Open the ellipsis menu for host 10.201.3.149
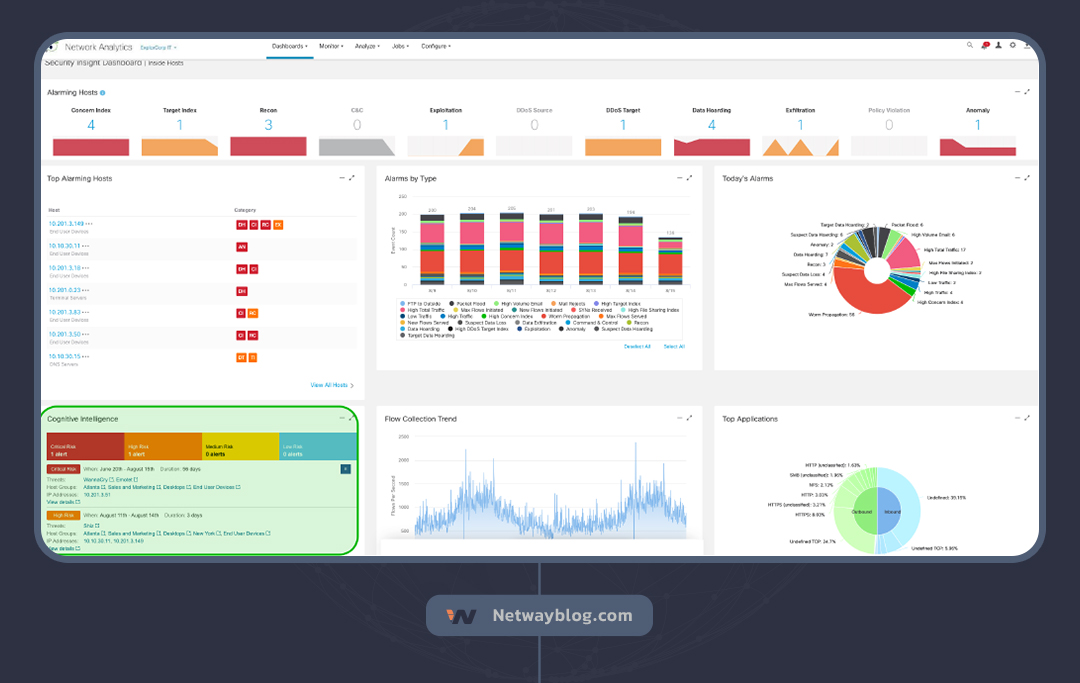This screenshot has width=1080, height=683. 89,222
